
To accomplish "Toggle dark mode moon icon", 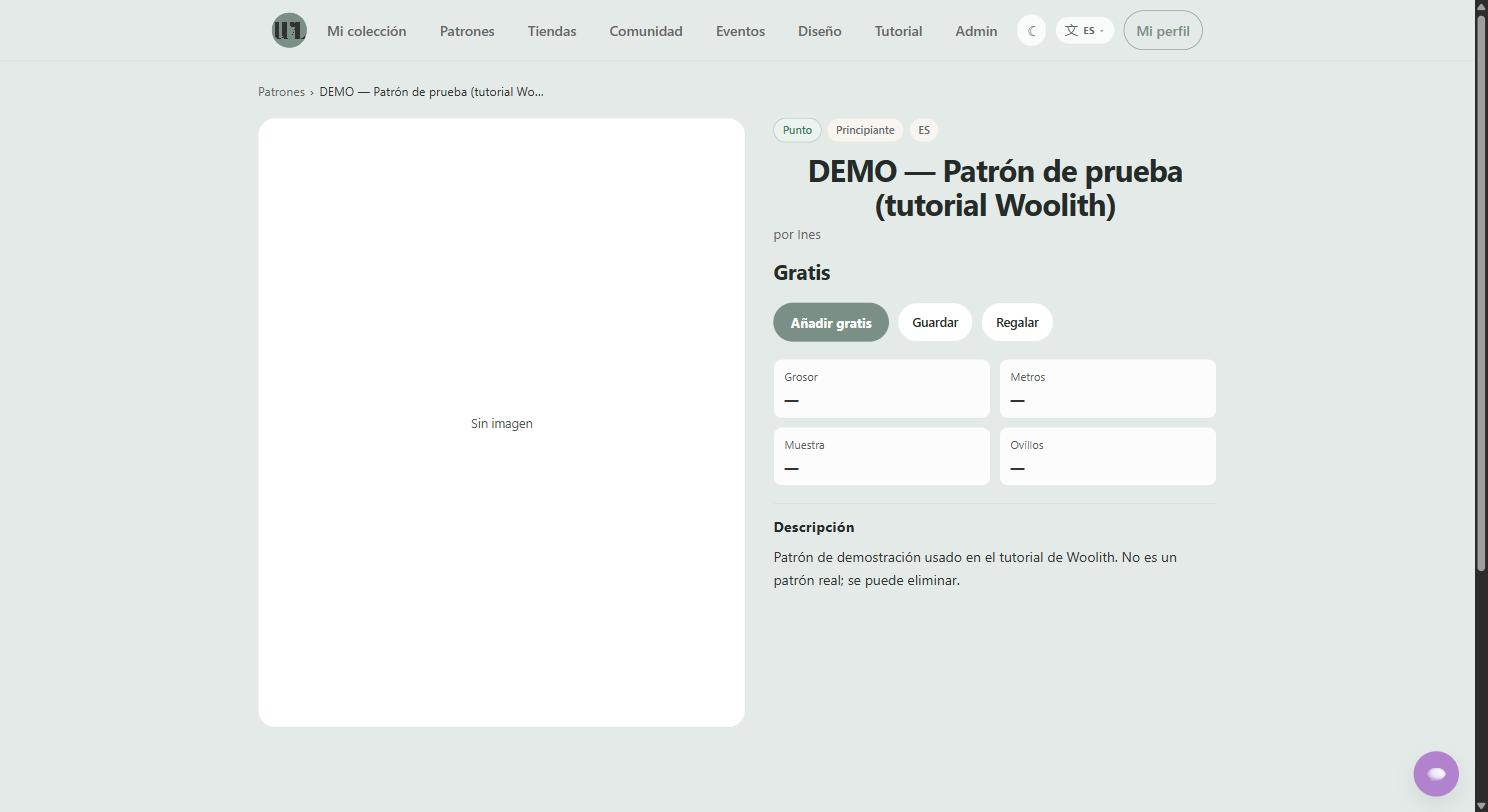I will [x=1031, y=30].
